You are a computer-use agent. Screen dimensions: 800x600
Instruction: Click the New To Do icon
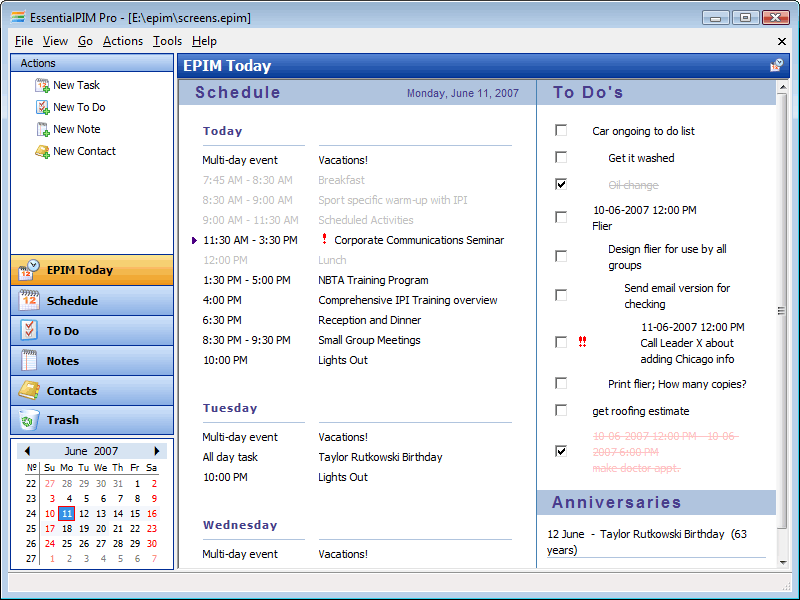42,107
